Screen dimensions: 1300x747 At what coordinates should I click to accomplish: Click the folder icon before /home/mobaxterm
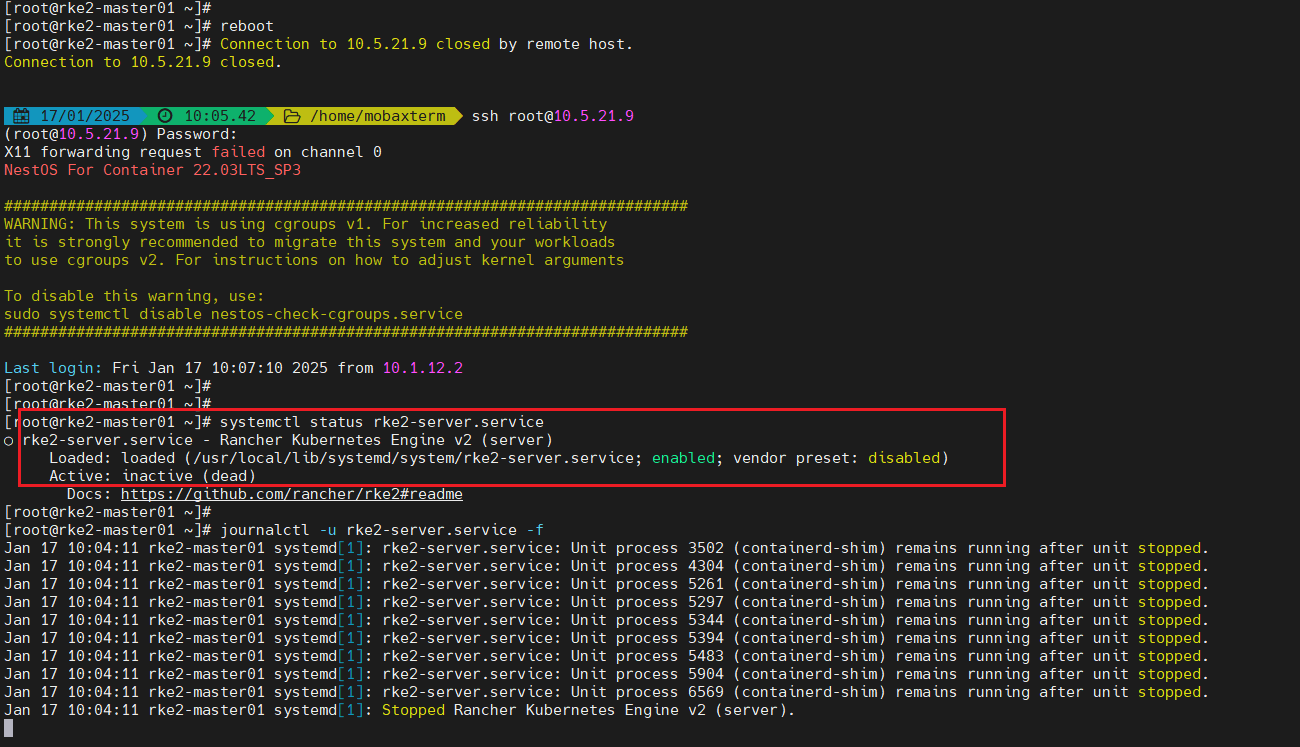(x=292, y=116)
